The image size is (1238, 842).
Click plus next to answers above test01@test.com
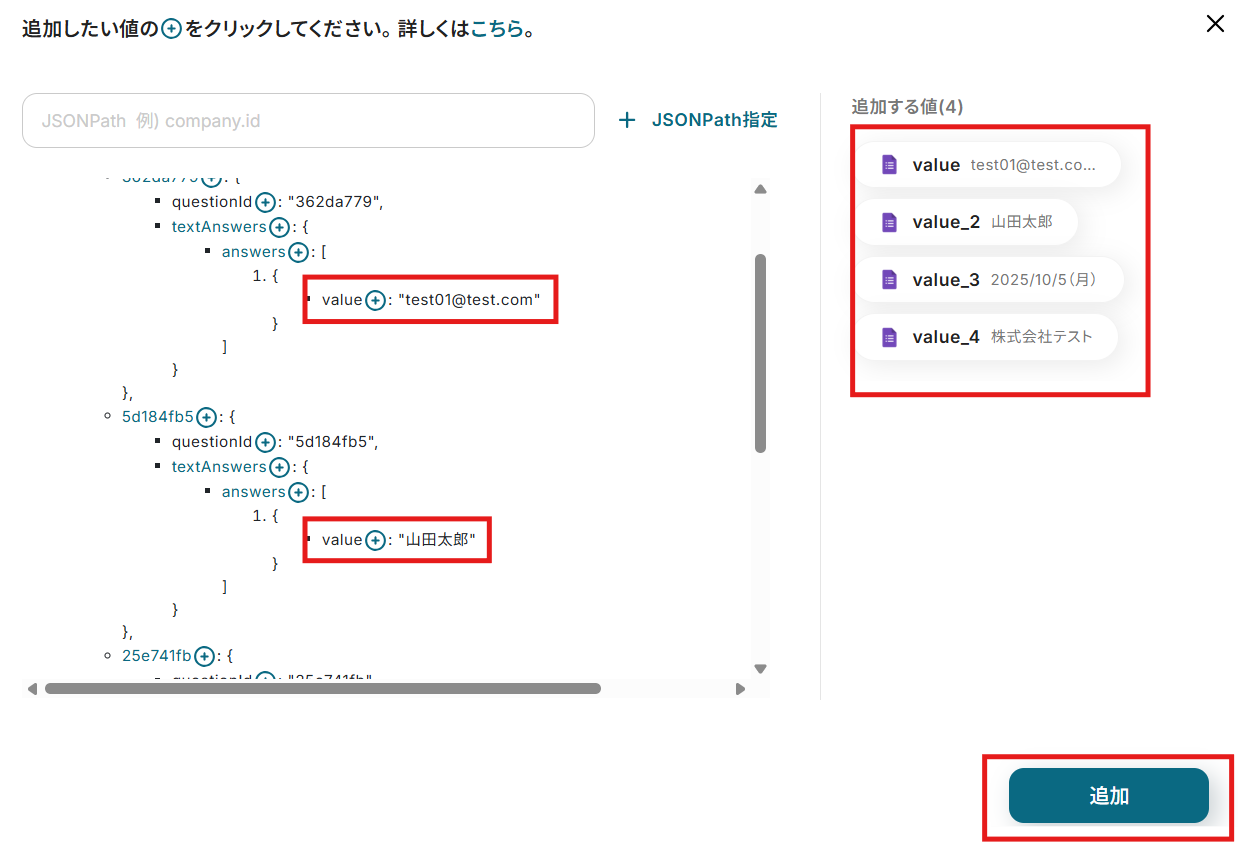(x=298, y=252)
